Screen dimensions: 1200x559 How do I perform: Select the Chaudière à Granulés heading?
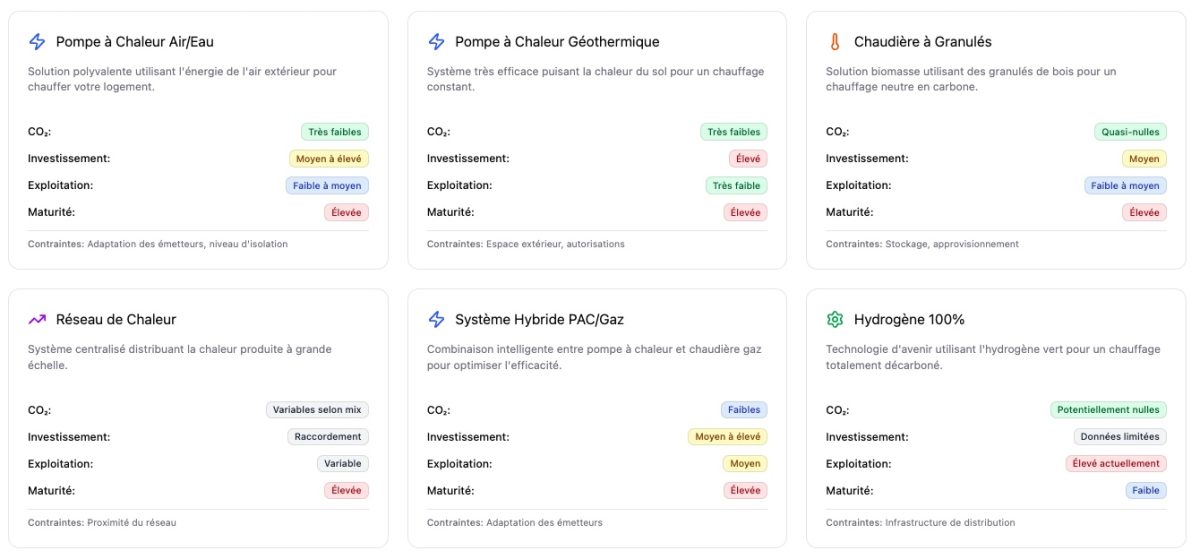pos(922,42)
